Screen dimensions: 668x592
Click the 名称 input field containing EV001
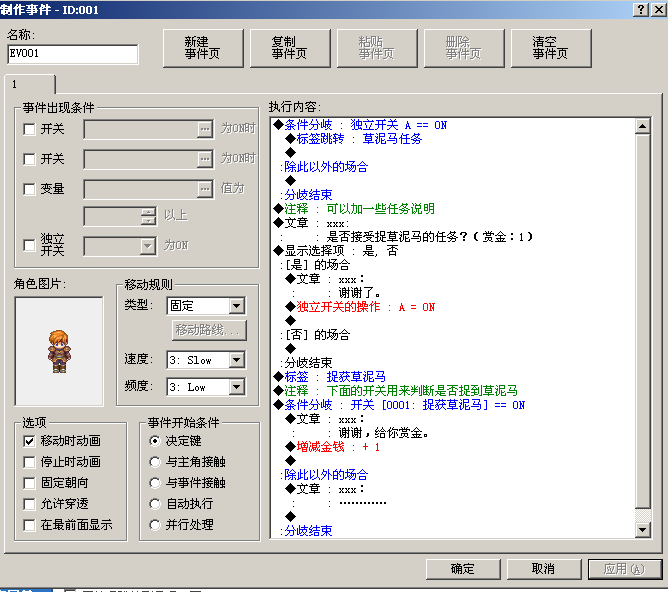pos(73,54)
